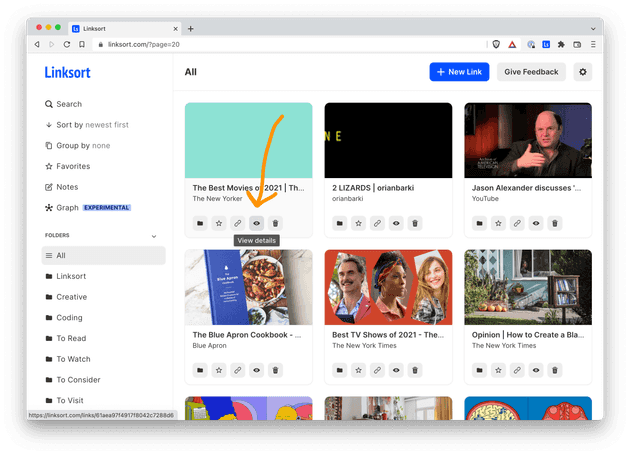Screen dimensions: 630x455
Task: Change Group by none option
Action: pos(78,146)
